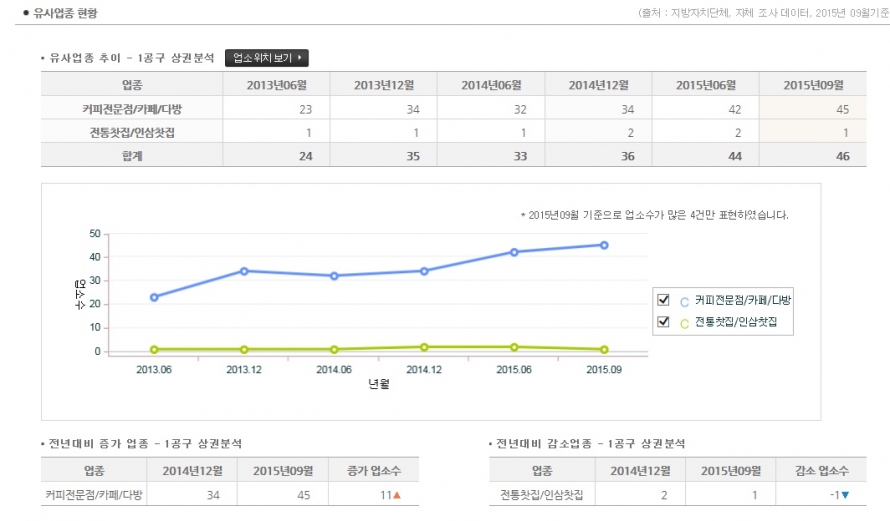Click the 증가 업소수 column header
This screenshot has height=521, width=890.
click(375, 470)
